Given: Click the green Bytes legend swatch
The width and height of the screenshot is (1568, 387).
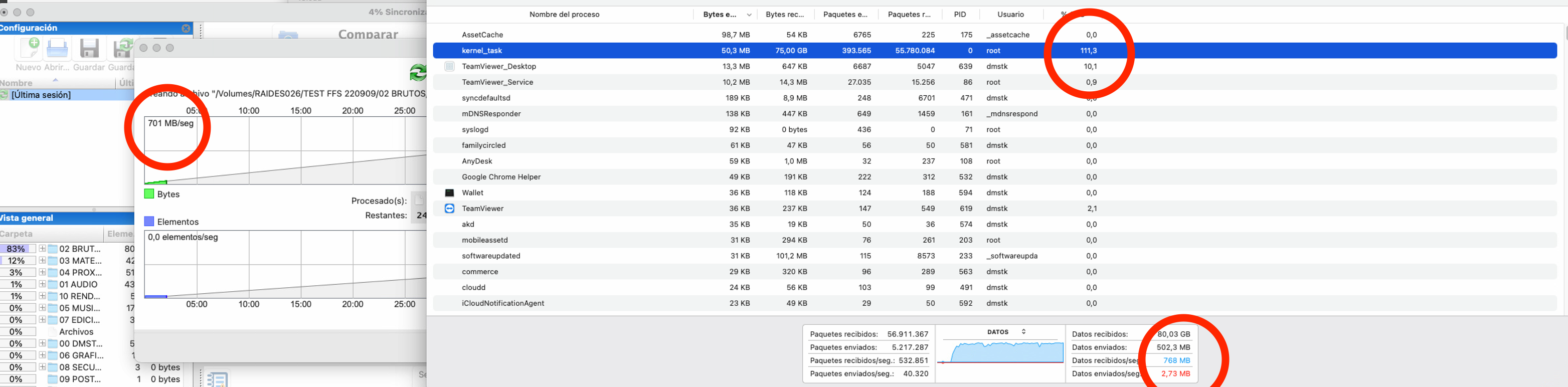Looking at the screenshot, I should coord(149,193).
